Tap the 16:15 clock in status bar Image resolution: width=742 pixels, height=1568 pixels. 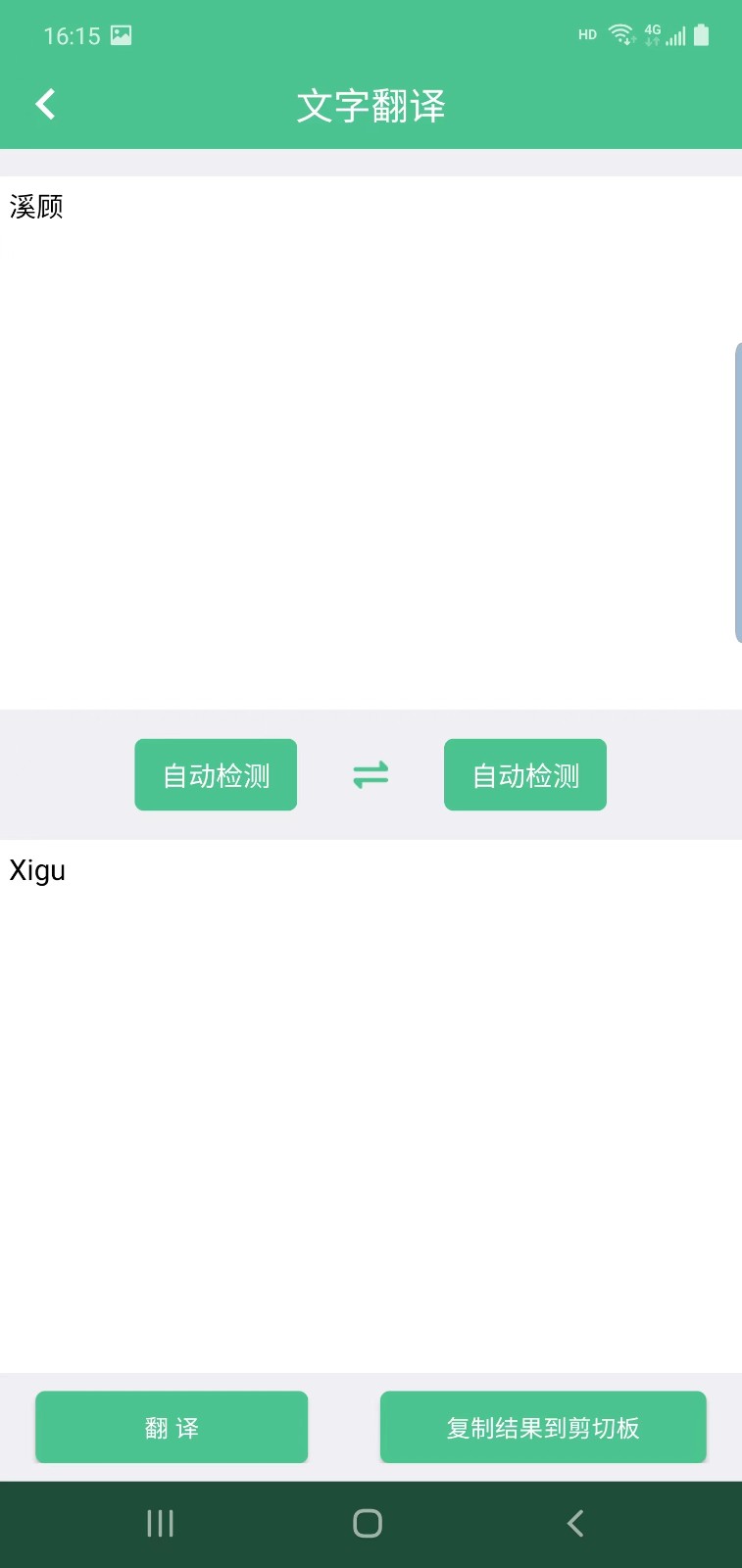(x=72, y=36)
